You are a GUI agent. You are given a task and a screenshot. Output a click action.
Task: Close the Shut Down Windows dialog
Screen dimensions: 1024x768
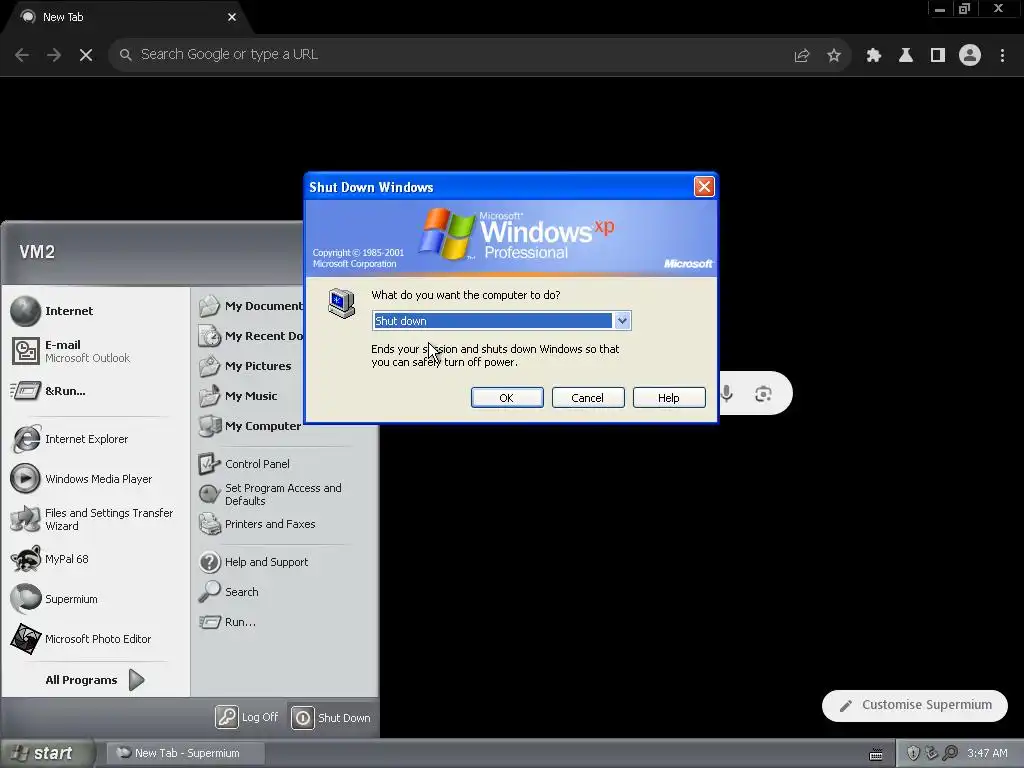(x=704, y=187)
